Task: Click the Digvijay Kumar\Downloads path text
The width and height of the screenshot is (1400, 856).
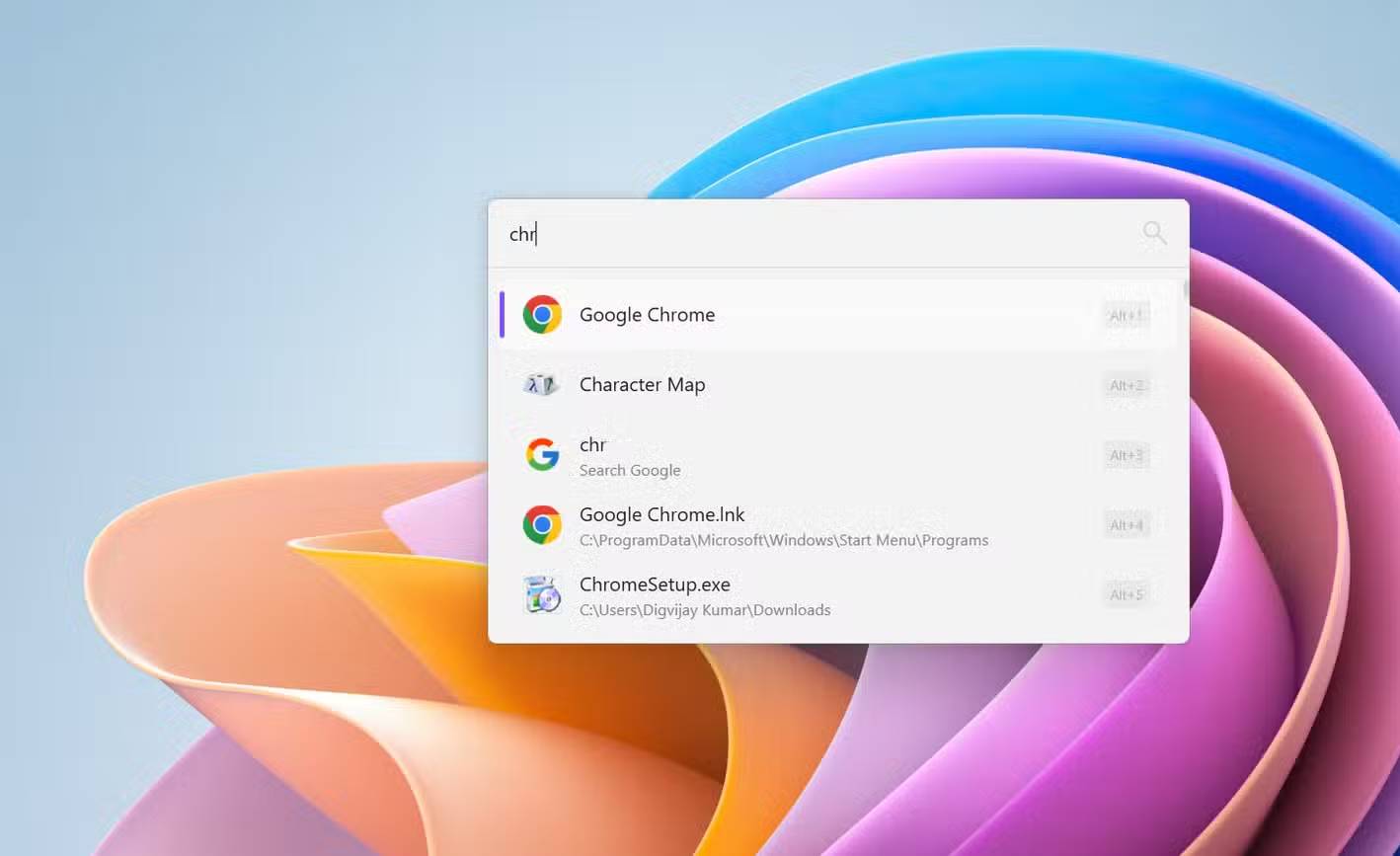Action: pos(705,610)
